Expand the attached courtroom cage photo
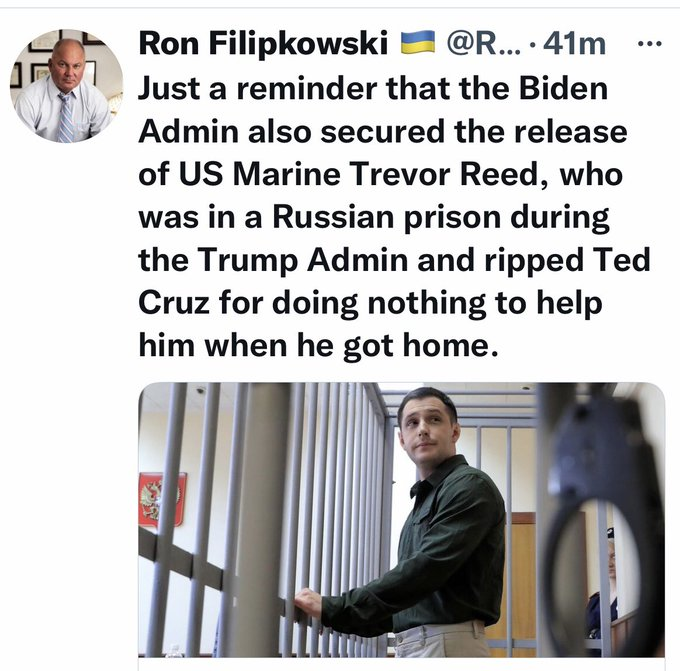 click(402, 520)
